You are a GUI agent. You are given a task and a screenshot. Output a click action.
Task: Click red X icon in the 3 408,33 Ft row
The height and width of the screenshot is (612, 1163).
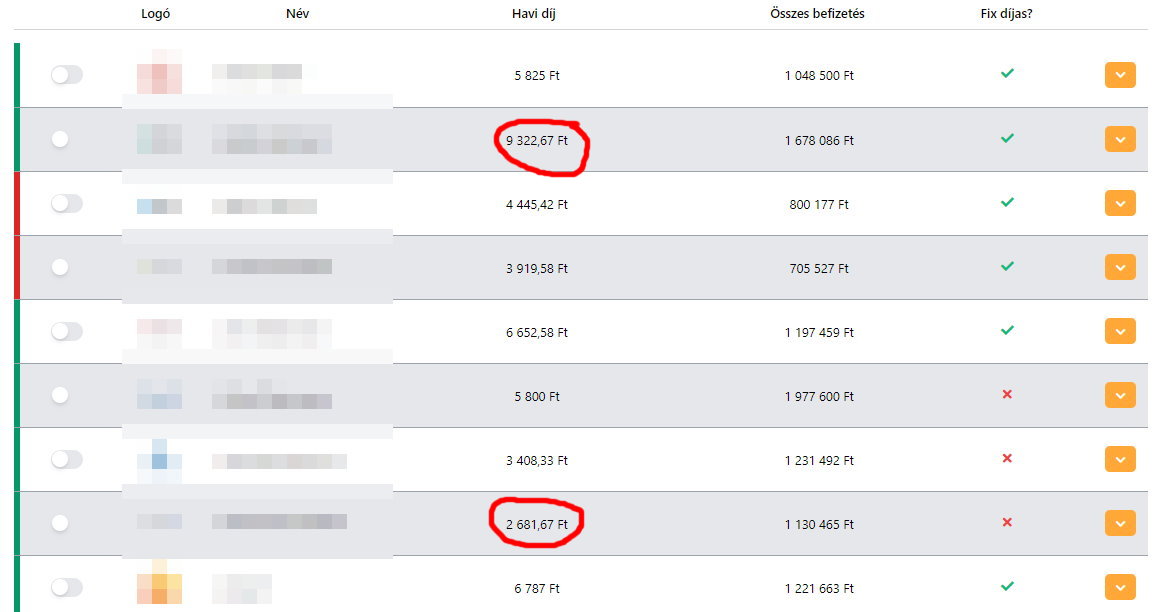pos(1007,459)
